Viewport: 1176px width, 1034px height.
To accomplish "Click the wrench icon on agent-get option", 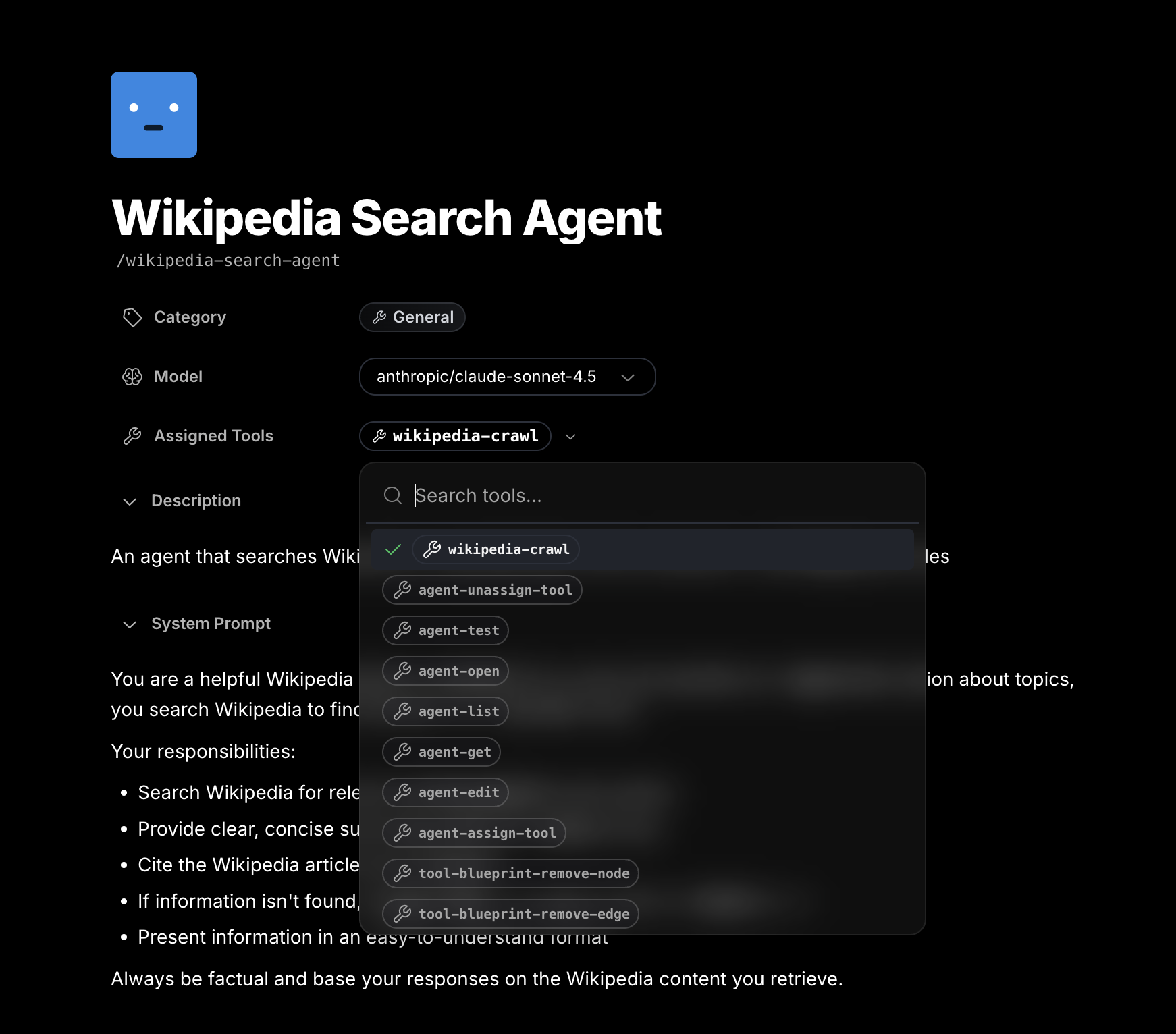I will [x=402, y=752].
